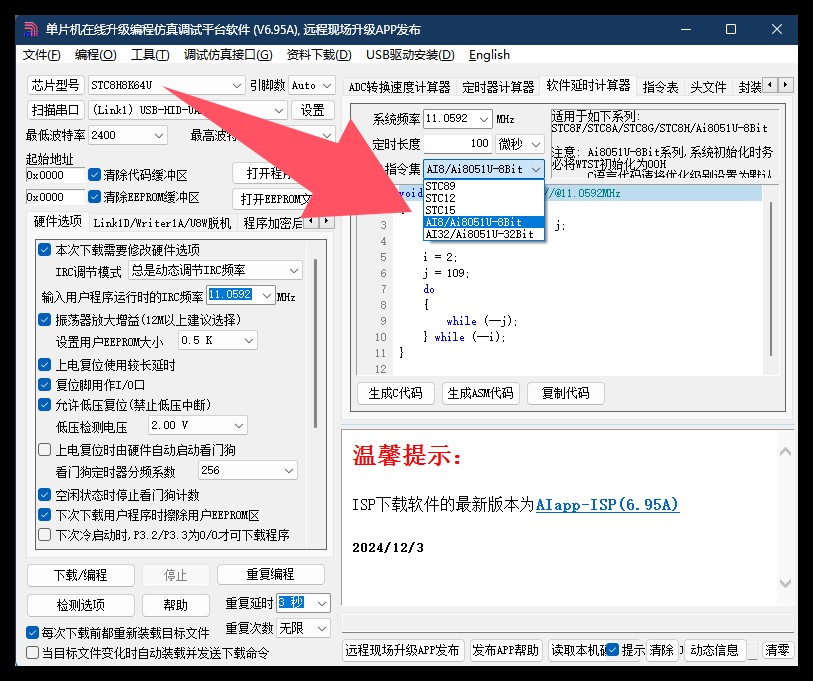The height and width of the screenshot is (681, 813).
Task: Open 低压检测电压 2.00 V dropdown
Action: (x=198, y=425)
